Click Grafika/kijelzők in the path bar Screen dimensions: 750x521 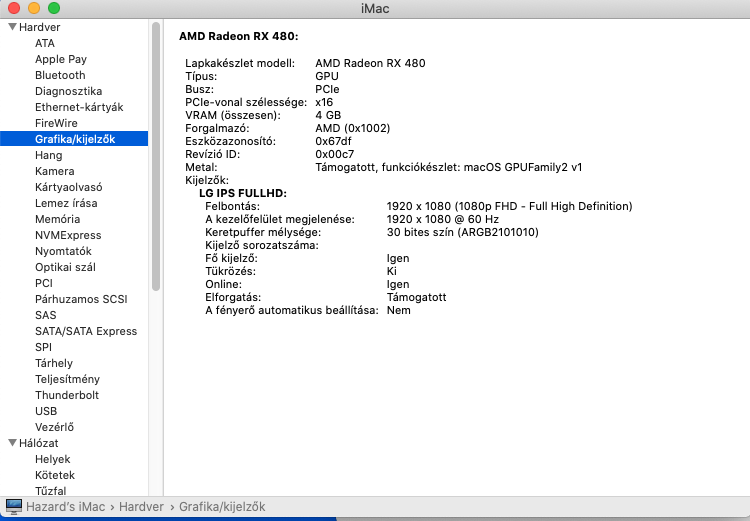pos(222,507)
